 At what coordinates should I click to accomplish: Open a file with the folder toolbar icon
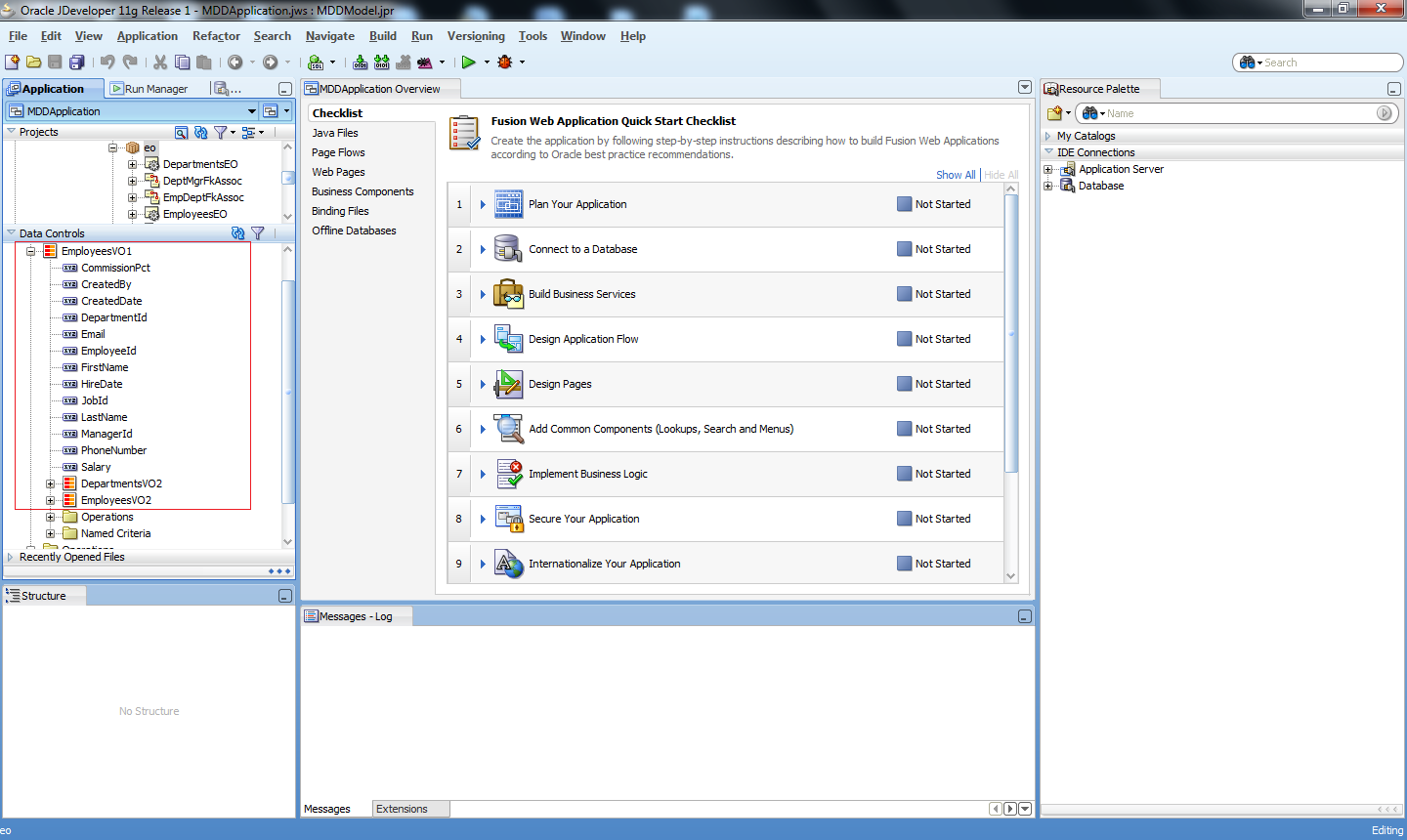click(x=34, y=62)
